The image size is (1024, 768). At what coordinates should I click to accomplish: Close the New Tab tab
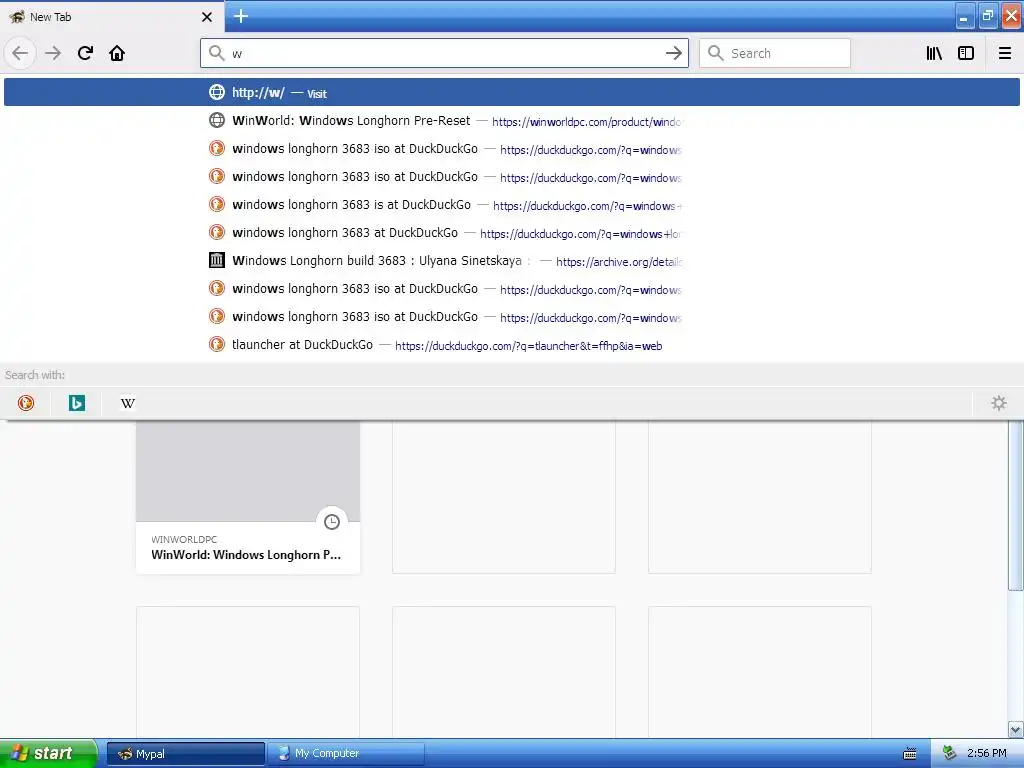[x=207, y=17]
